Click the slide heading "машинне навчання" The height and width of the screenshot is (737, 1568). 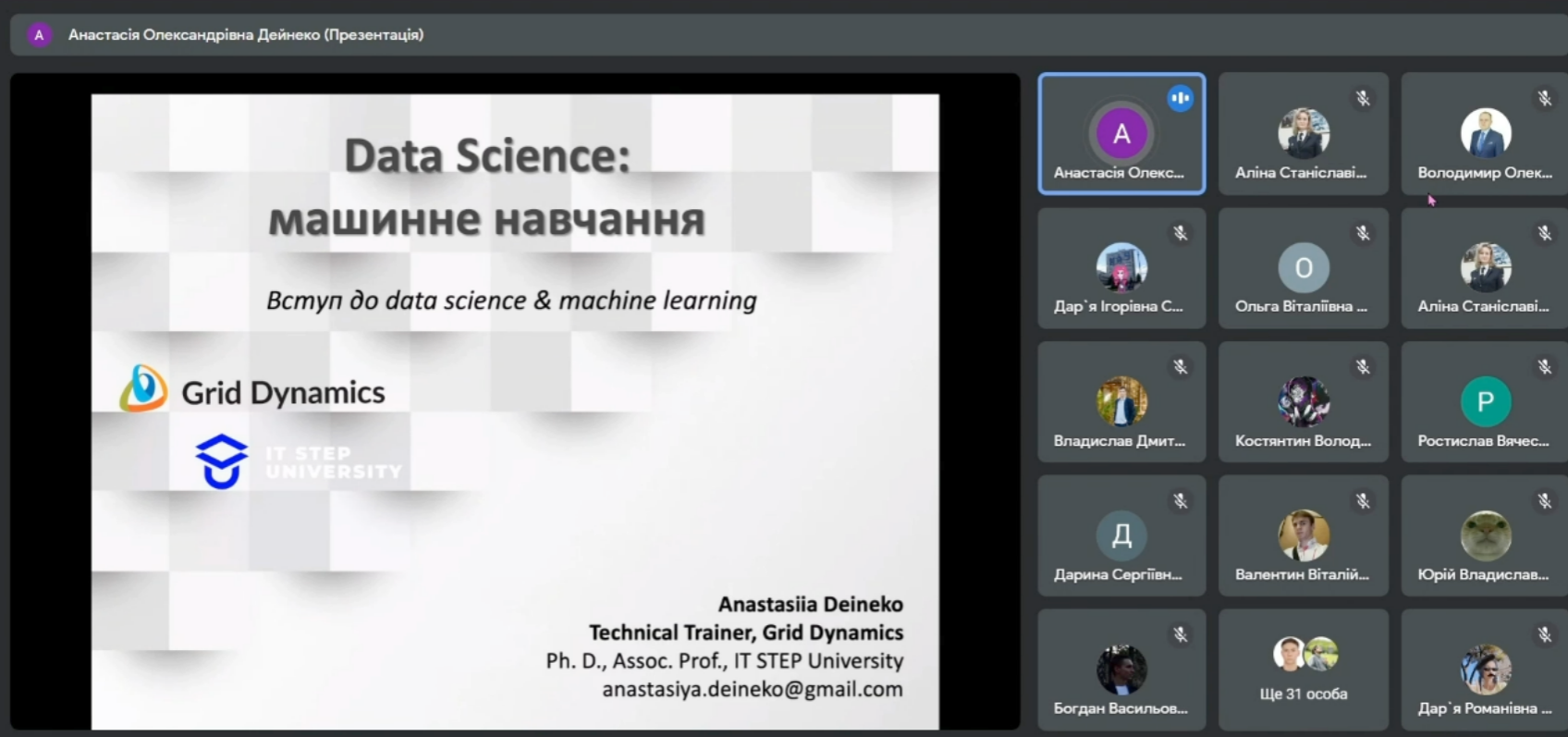(x=486, y=220)
